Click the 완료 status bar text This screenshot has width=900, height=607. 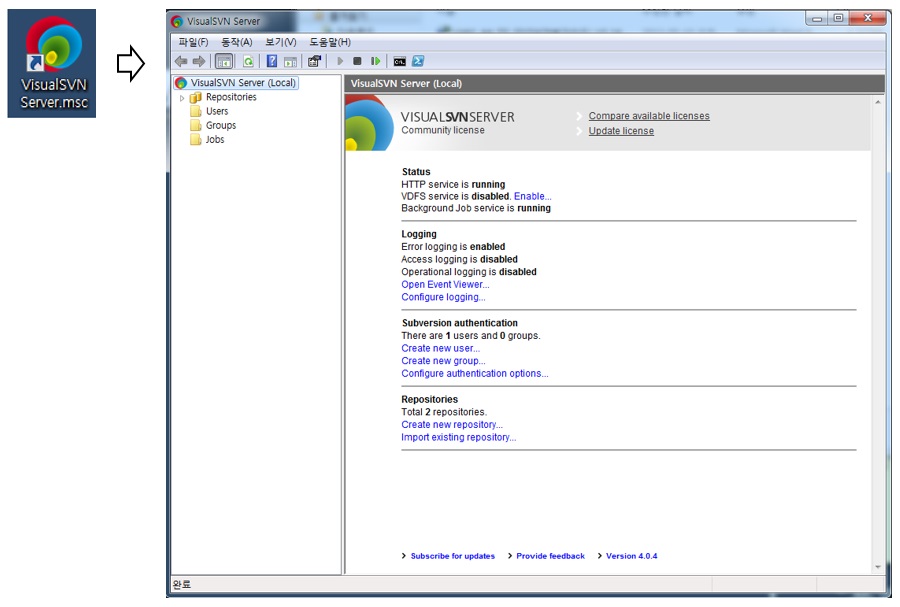[x=181, y=584]
